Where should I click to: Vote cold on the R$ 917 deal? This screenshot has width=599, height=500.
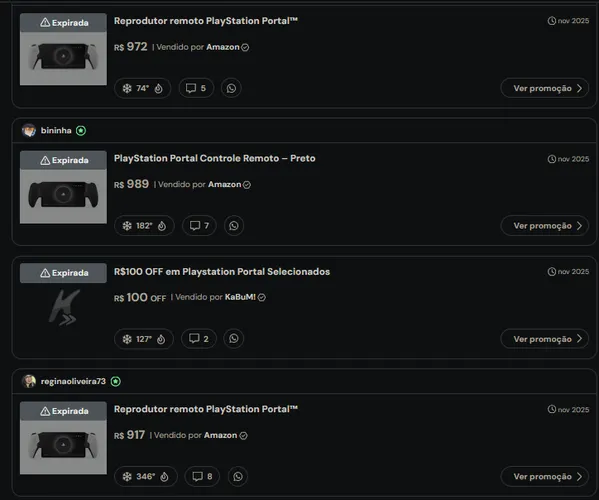tap(127, 477)
